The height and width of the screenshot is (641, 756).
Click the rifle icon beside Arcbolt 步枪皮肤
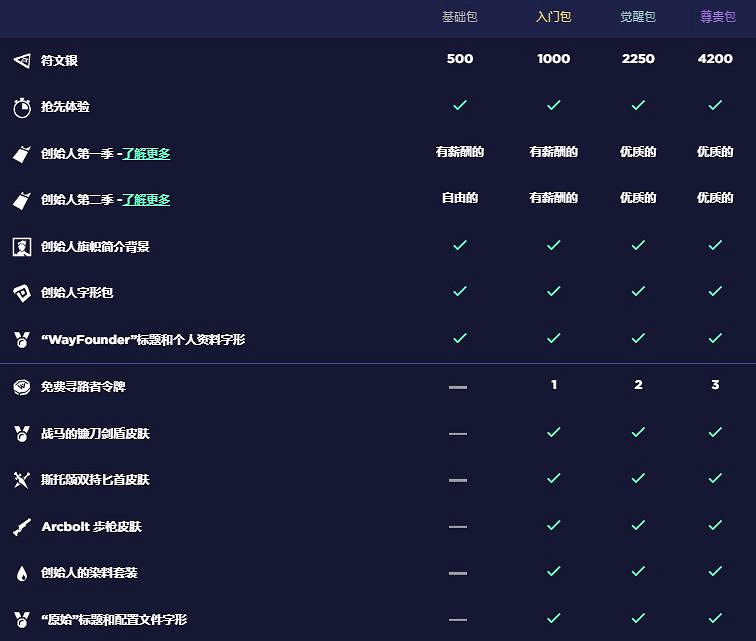pos(22,527)
